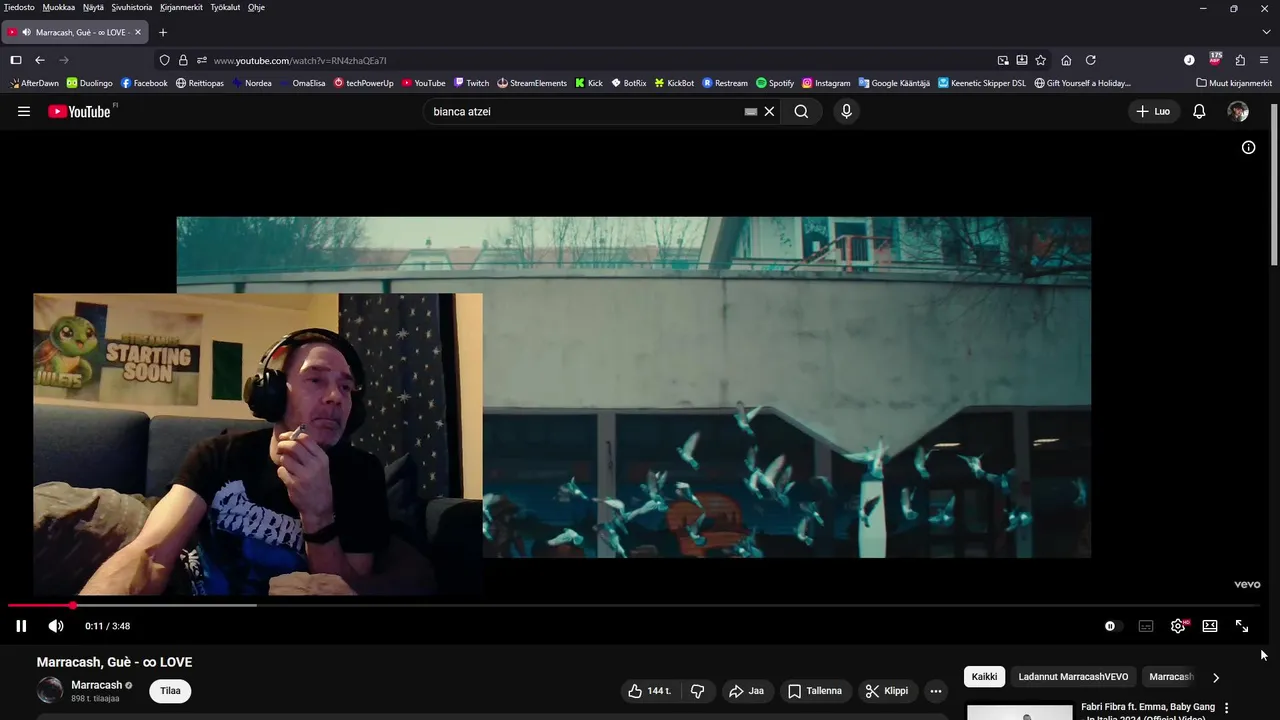Open the Tiedosto menu
Viewport: 1280px width, 720px height.
pyautogui.click(x=19, y=7)
